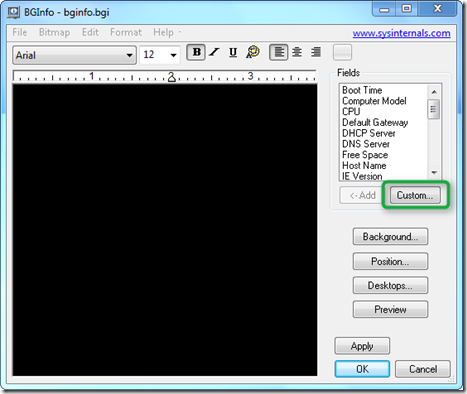This screenshot has height=394, width=467.
Task: Open Desktops... settings
Action: coord(390,285)
